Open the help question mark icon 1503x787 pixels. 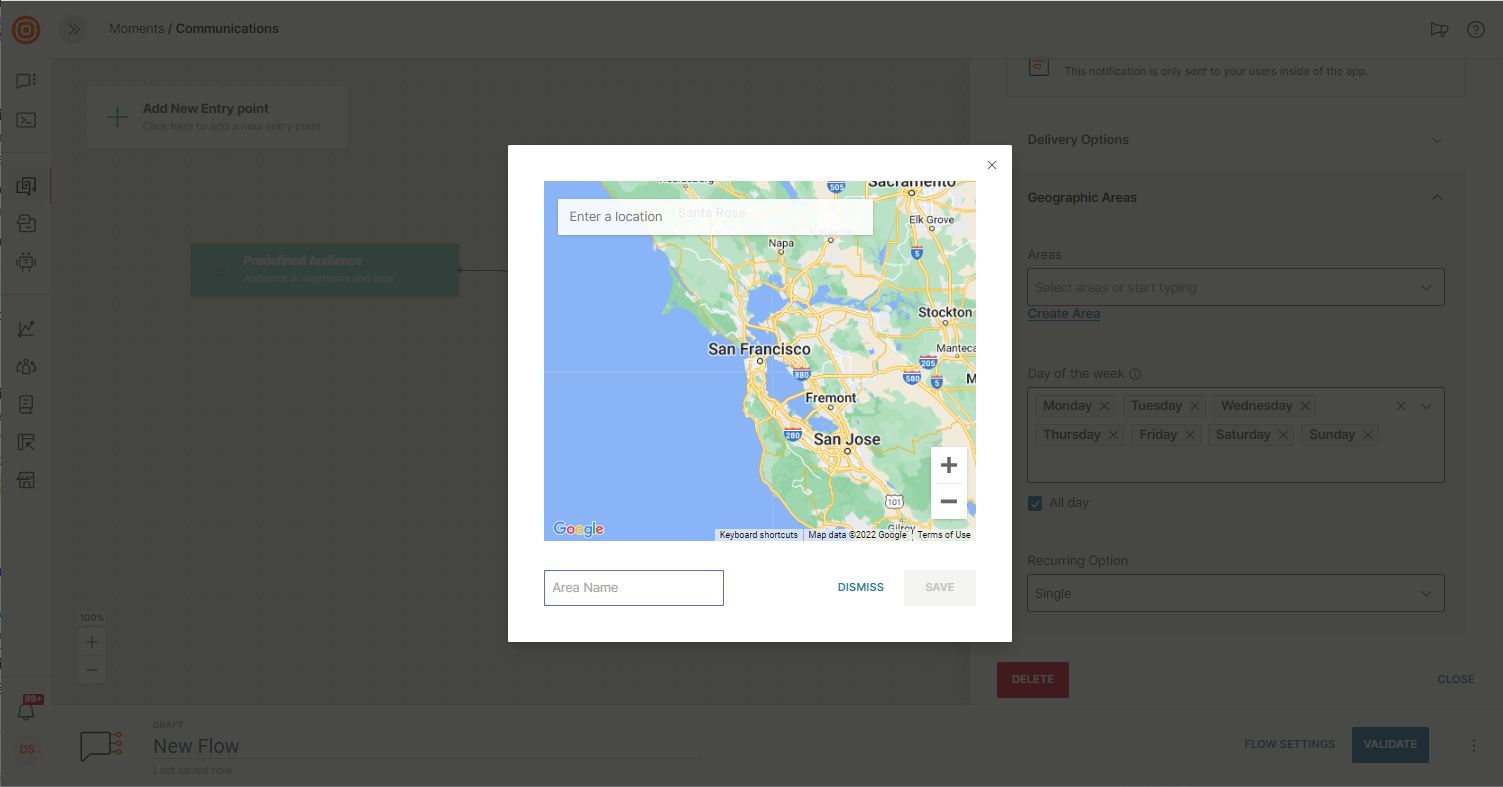point(1475,29)
